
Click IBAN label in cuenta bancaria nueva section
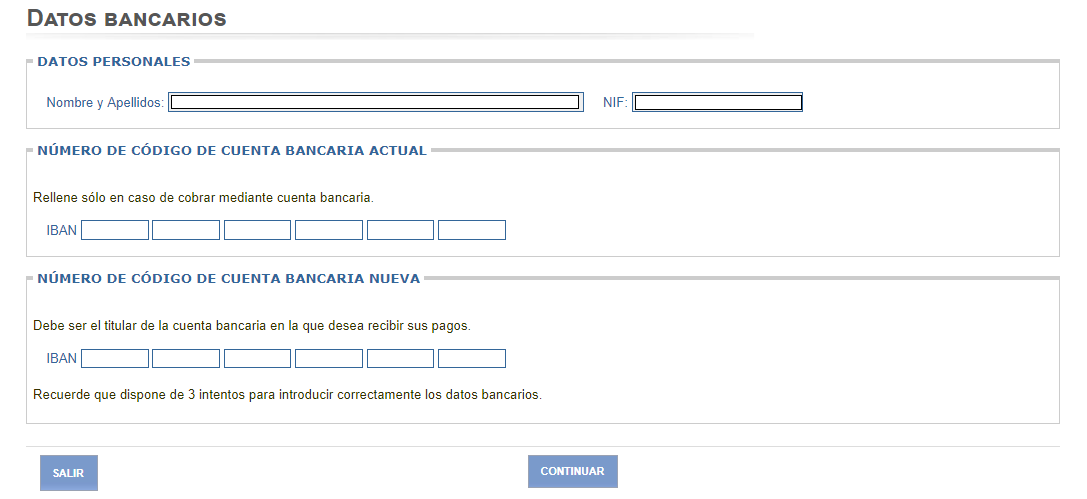click(x=61, y=359)
